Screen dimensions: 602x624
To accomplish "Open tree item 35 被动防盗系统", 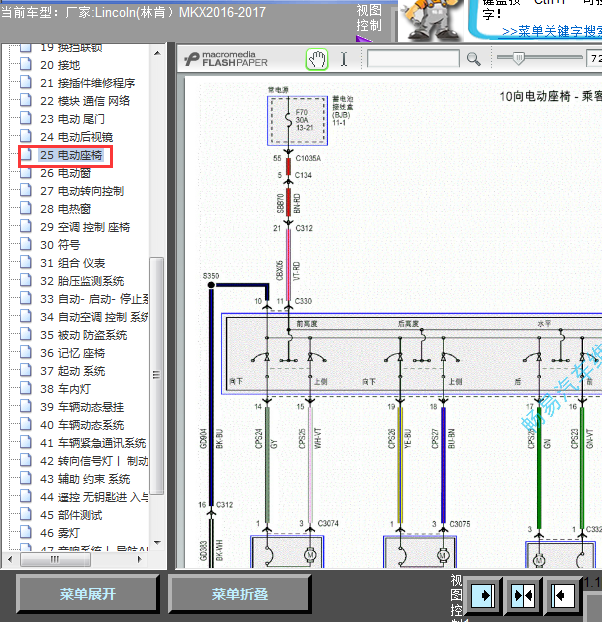I will (84, 335).
